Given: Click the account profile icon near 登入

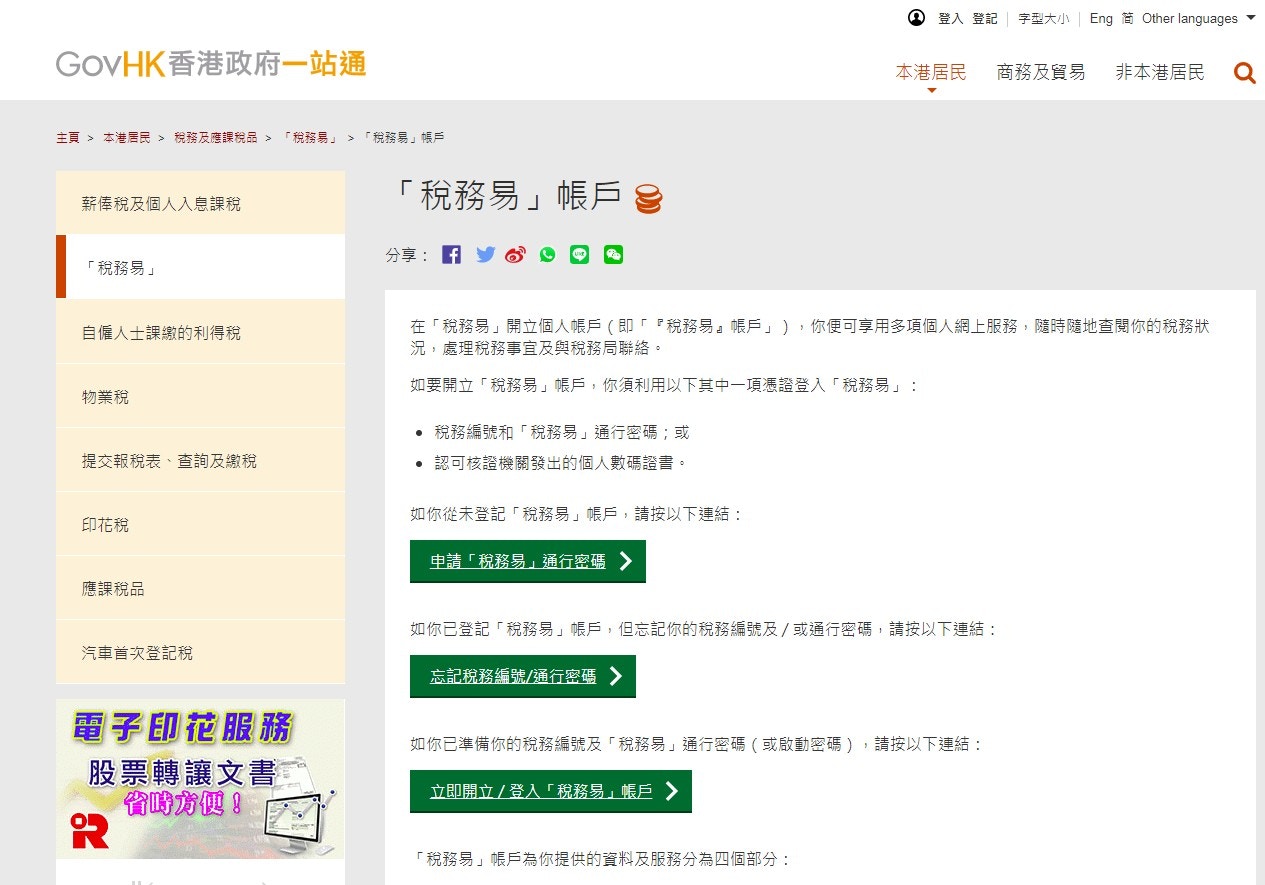Looking at the screenshot, I should point(917,18).
